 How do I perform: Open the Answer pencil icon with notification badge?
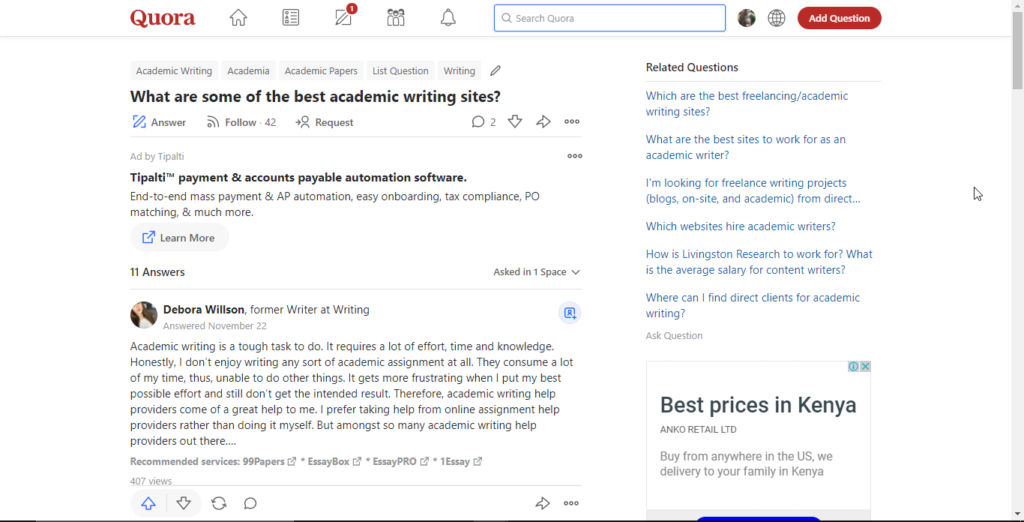344,18
